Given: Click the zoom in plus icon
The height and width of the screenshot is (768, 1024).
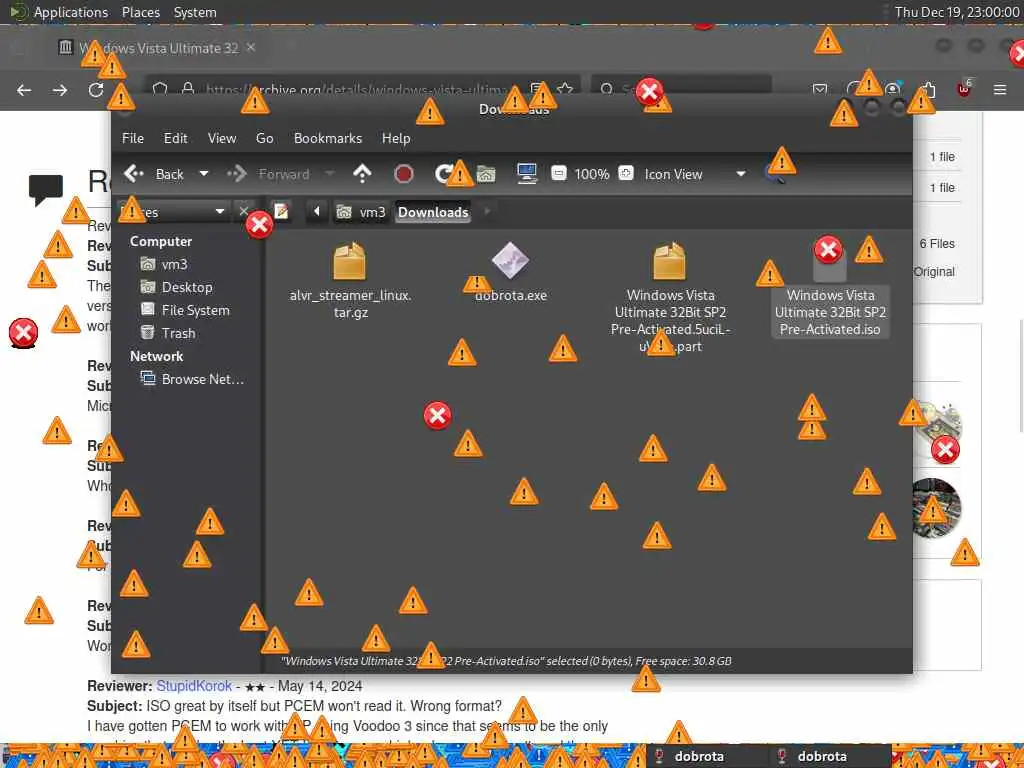Looking at the screenshot, I should click(x=626, y=173).
